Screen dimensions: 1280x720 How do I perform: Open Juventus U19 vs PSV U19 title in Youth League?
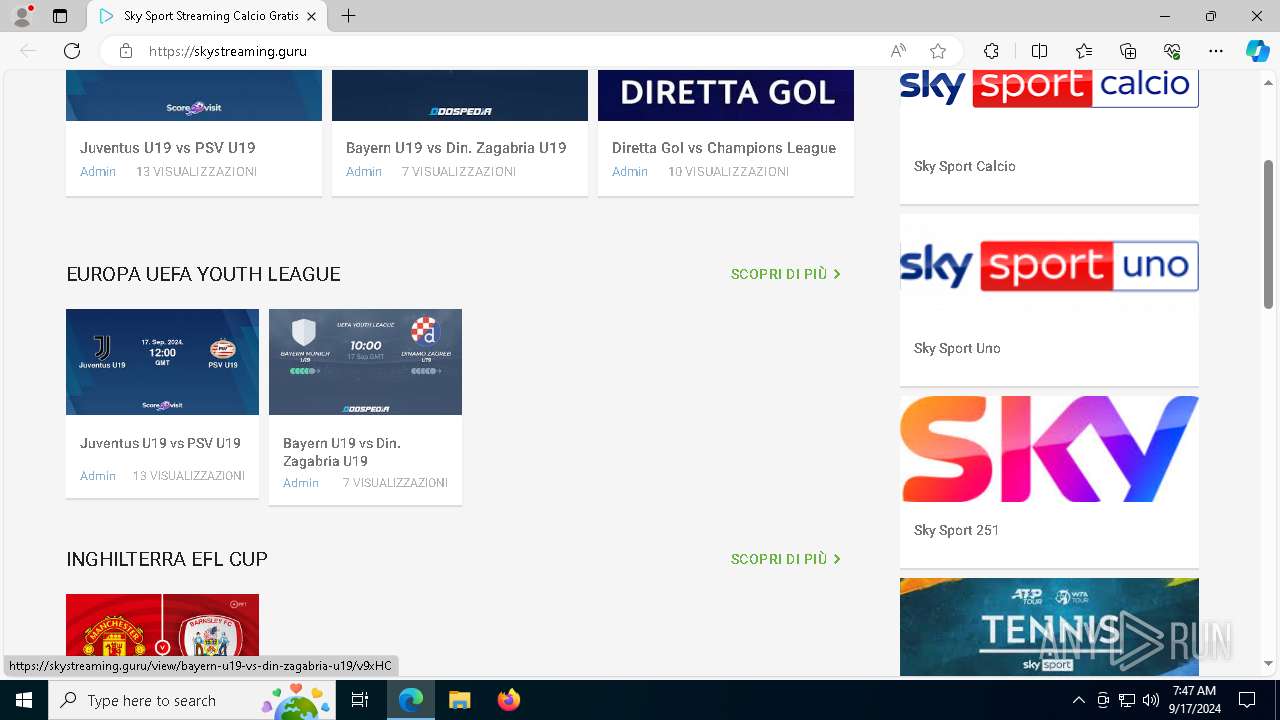tap(160, 443)
